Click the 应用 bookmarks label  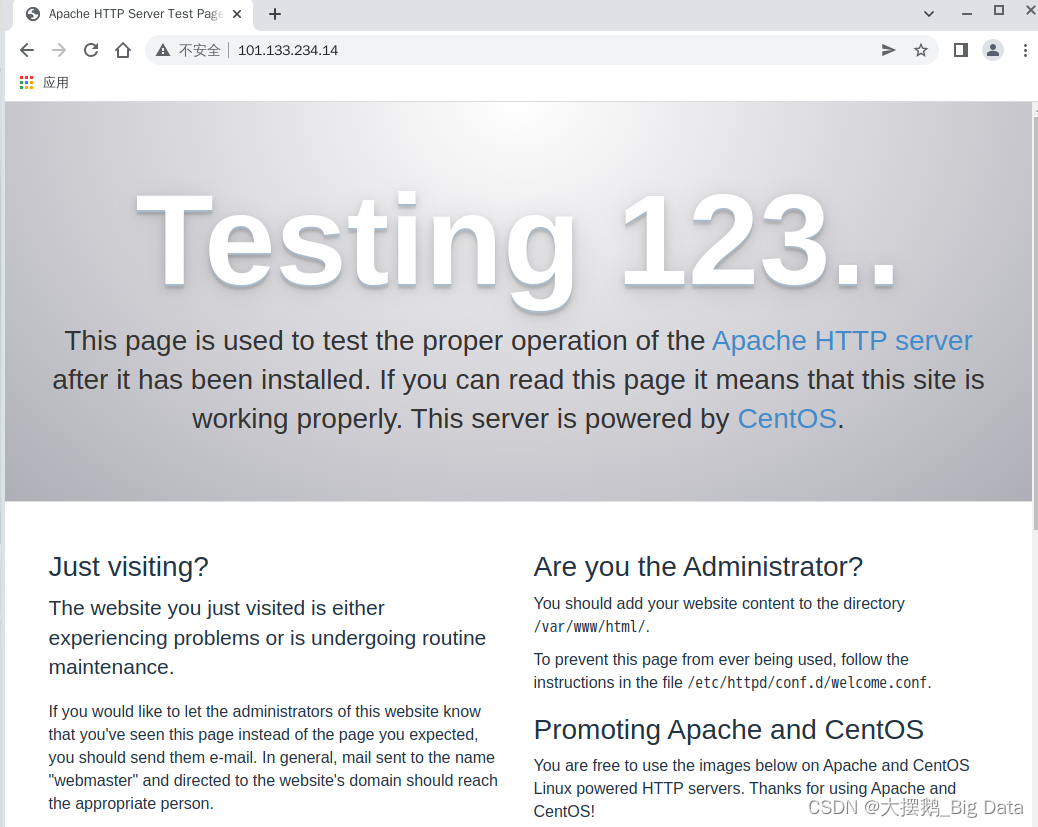tap(56, 83)
